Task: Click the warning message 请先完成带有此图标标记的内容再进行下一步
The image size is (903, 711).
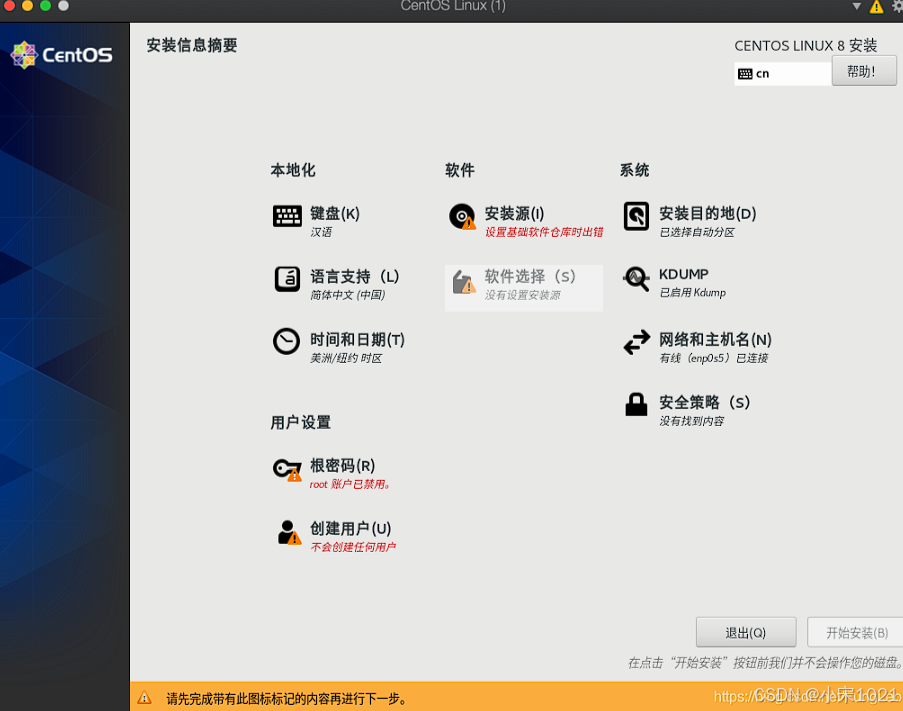Action: (286, 699)
